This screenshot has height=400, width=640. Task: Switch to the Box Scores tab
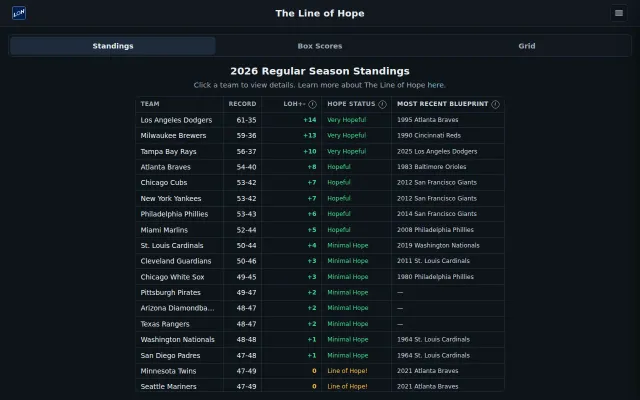pyautogui.click(x=320, y=46)
